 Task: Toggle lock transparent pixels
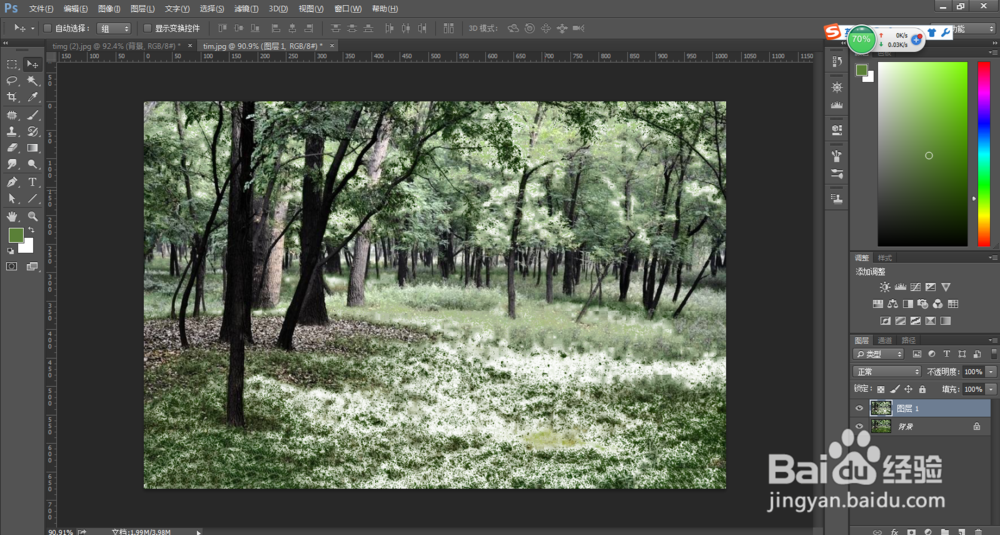pos(881,390)
